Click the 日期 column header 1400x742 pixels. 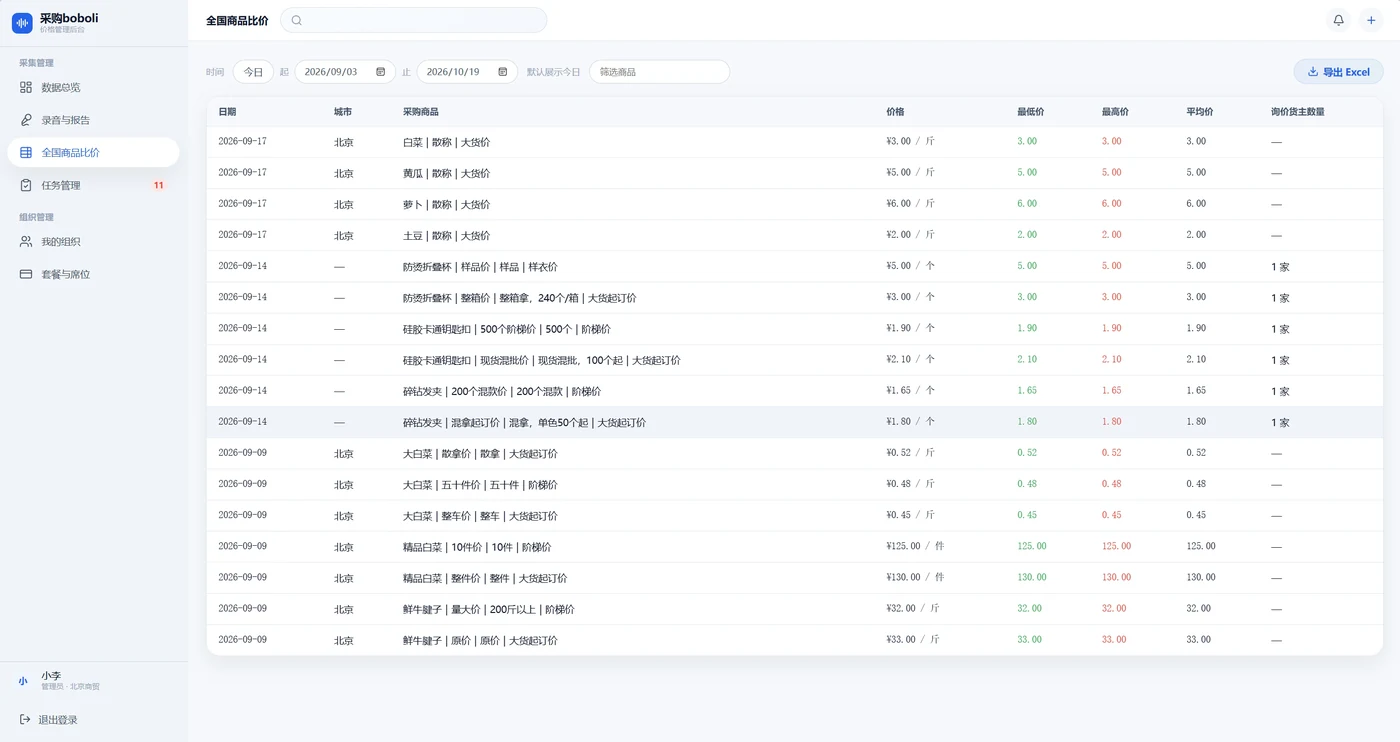tap(227, 112)
